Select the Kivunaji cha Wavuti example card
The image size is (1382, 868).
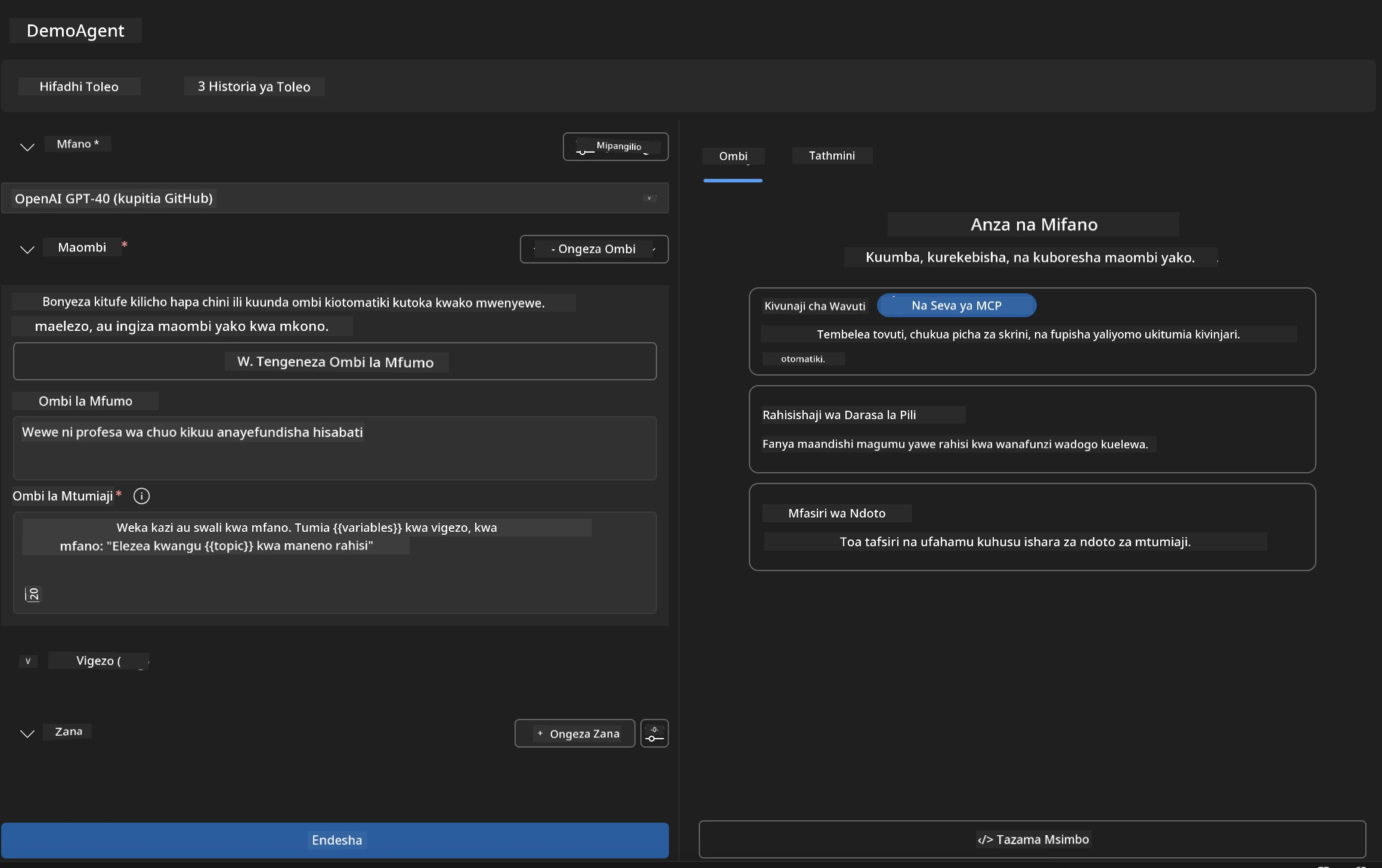[x=1032, y=331]
